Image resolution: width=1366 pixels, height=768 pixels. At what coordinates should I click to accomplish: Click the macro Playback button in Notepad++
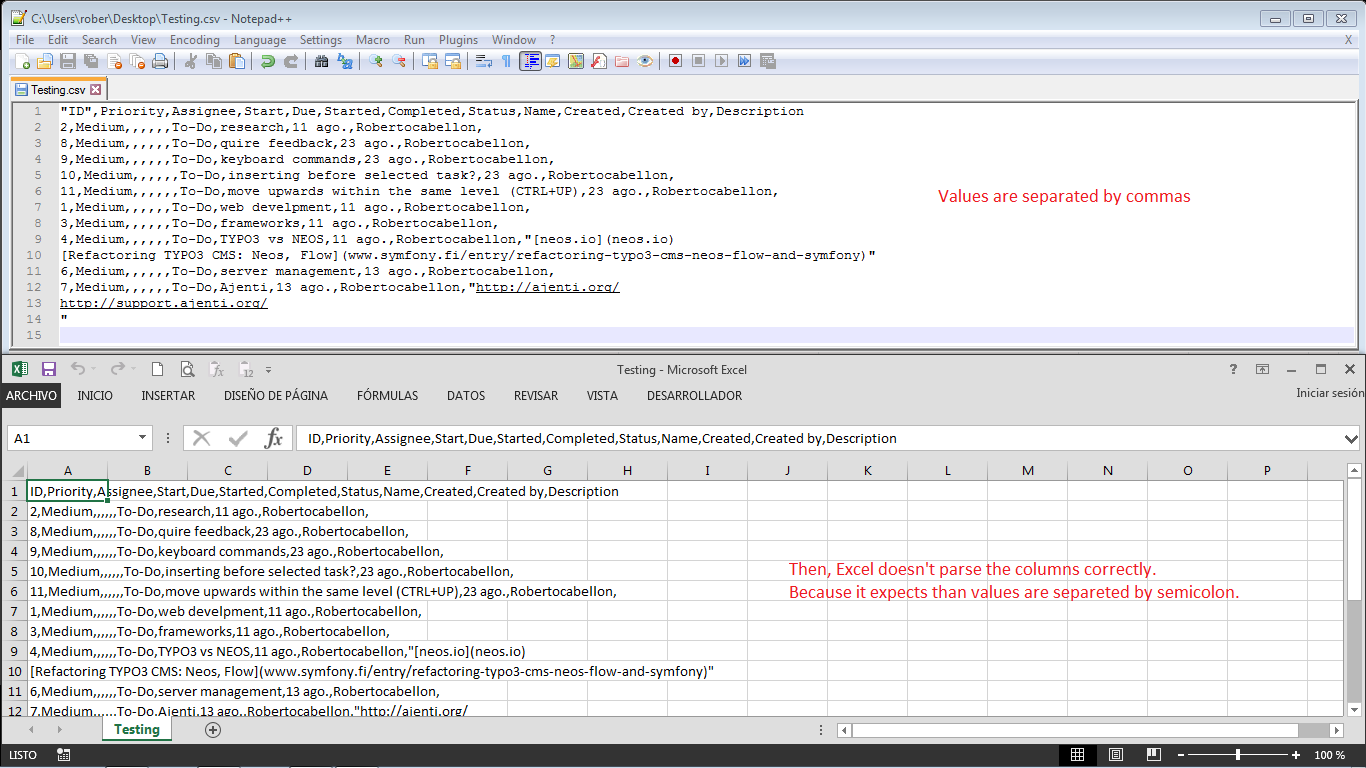pyautogui.click(x=722, y=61)
